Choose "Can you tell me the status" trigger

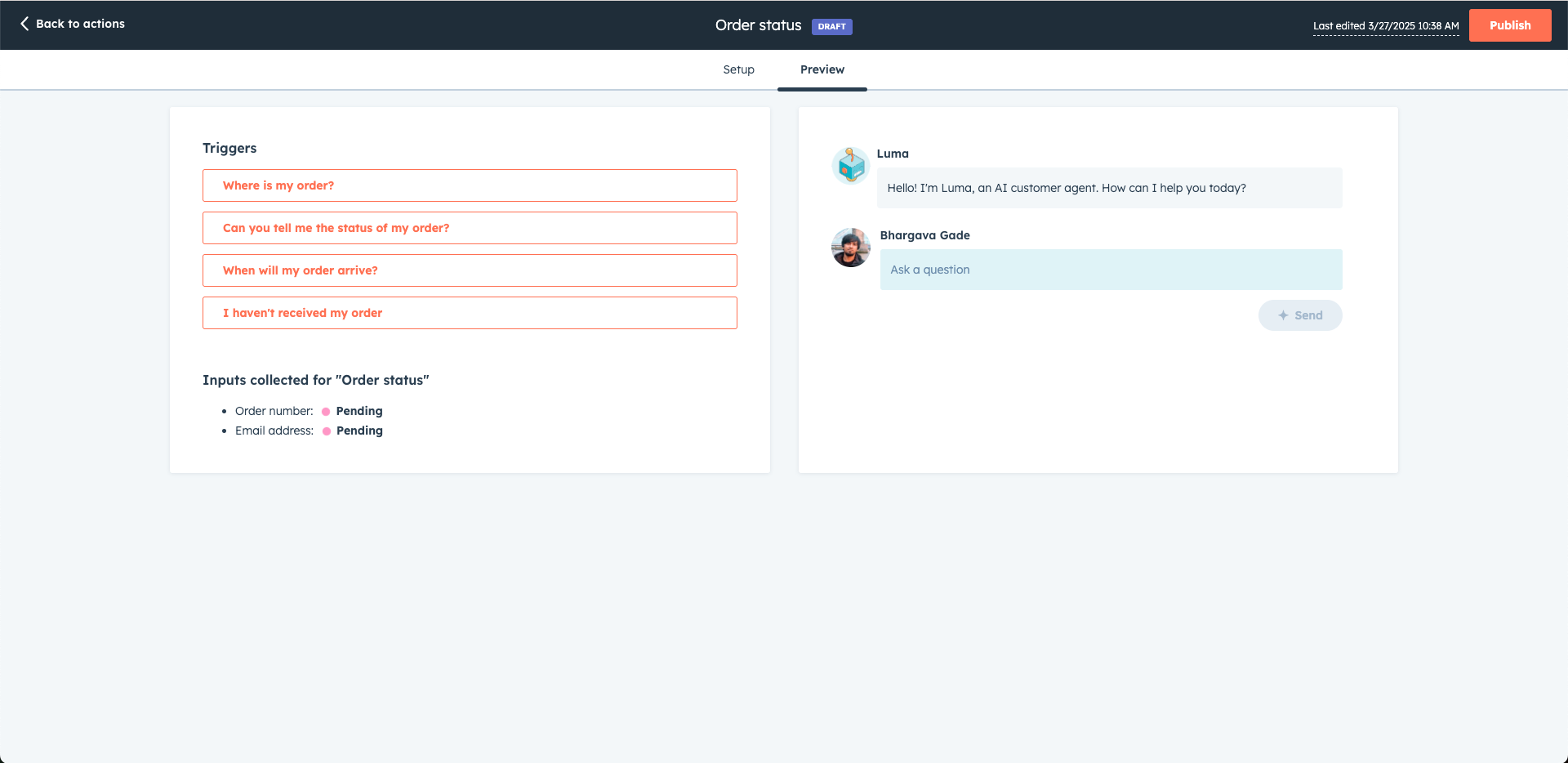click(x=470, y=228)
